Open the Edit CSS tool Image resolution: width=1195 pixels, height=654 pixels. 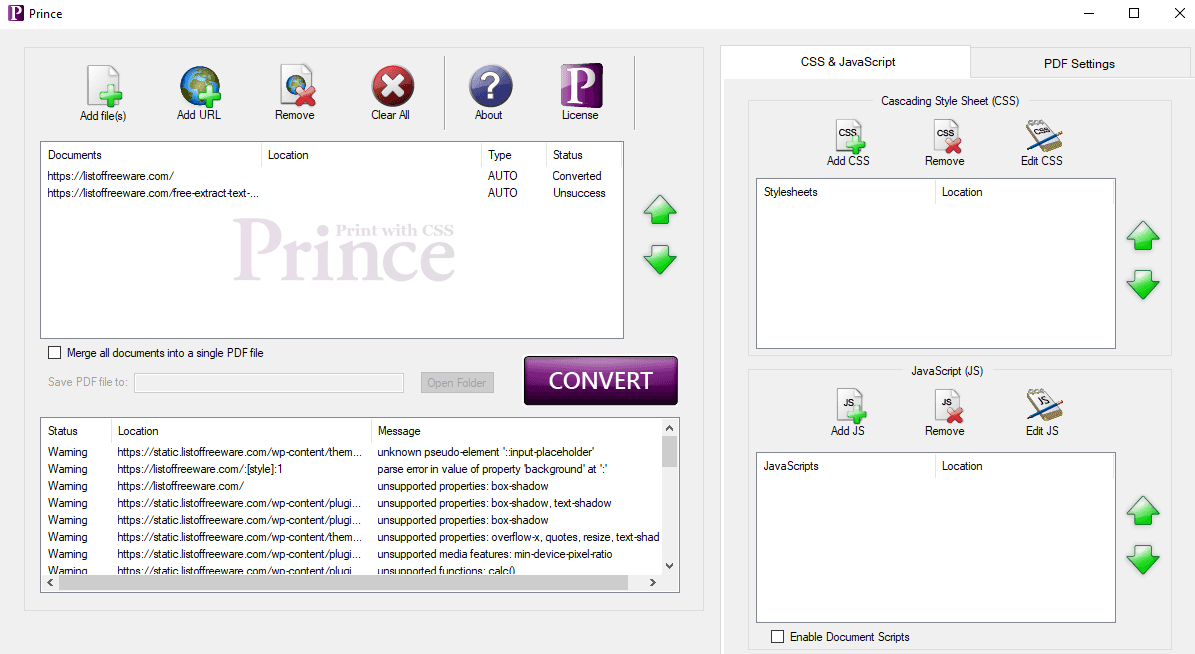[x=1043, y=136]
